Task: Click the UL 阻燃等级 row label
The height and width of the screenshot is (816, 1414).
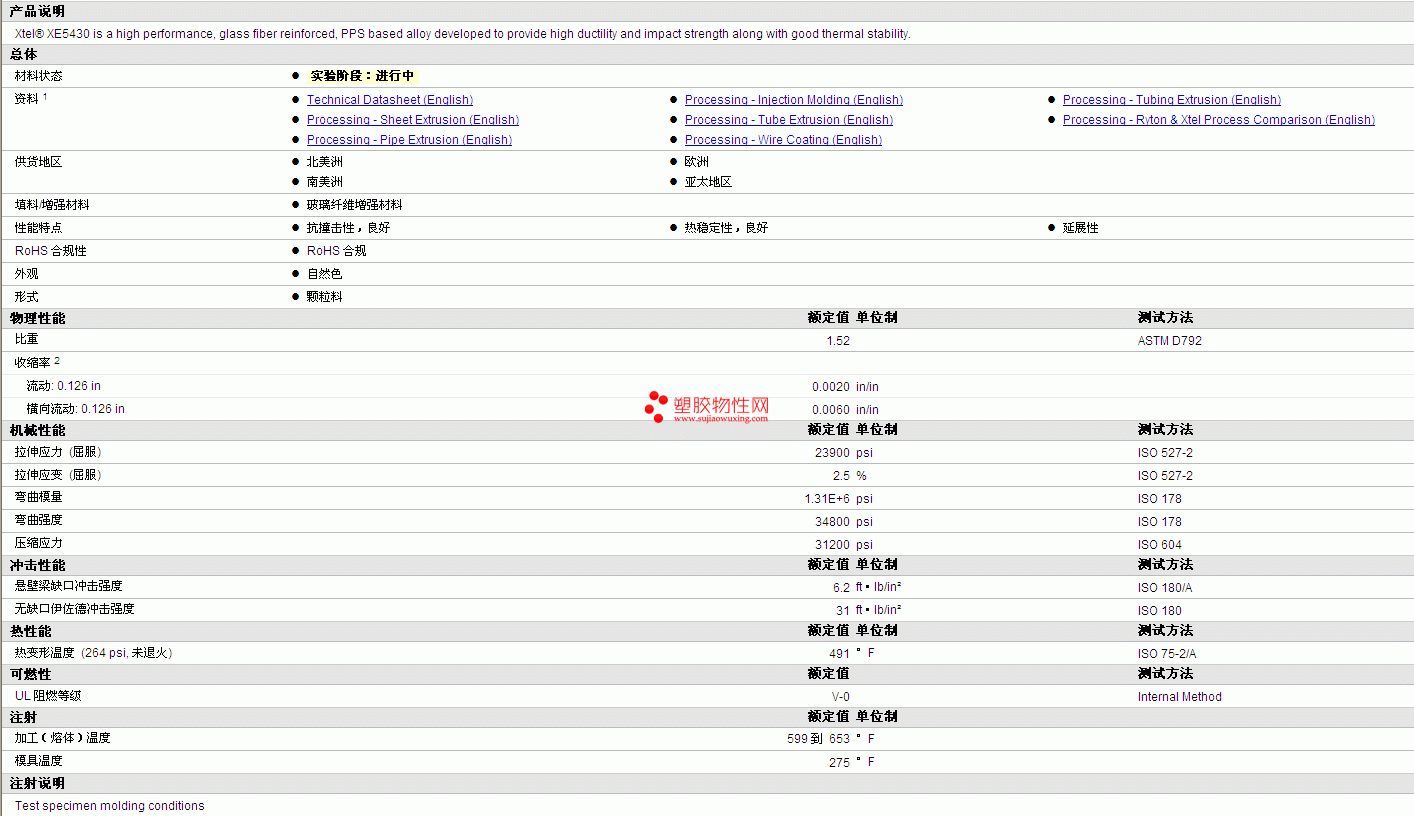Action: (x=48, y=696)
